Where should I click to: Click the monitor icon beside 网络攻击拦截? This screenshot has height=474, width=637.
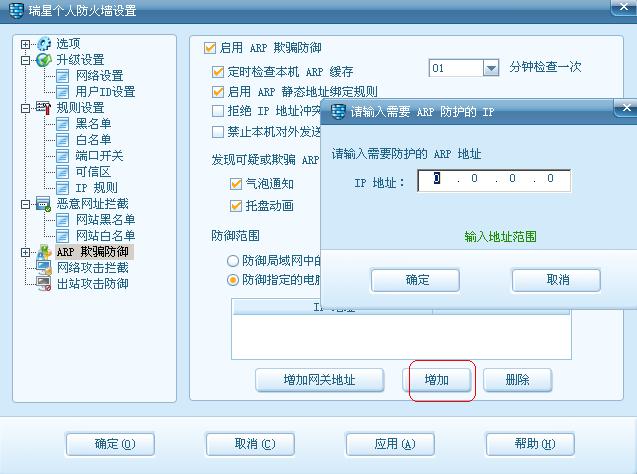(x=44, y=268)
